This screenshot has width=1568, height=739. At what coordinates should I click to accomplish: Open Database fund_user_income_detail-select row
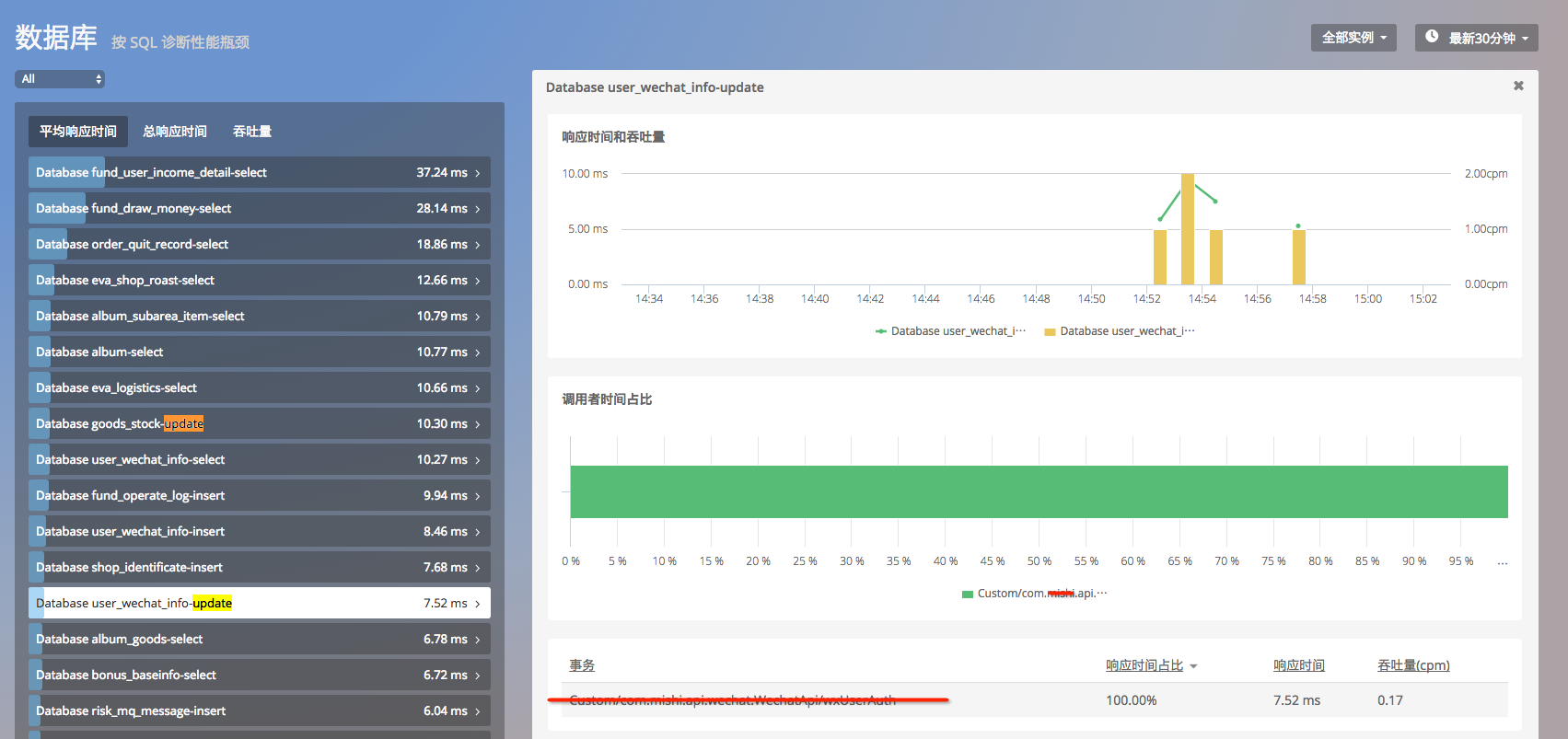pyautogui.click(x=260, y=172)
